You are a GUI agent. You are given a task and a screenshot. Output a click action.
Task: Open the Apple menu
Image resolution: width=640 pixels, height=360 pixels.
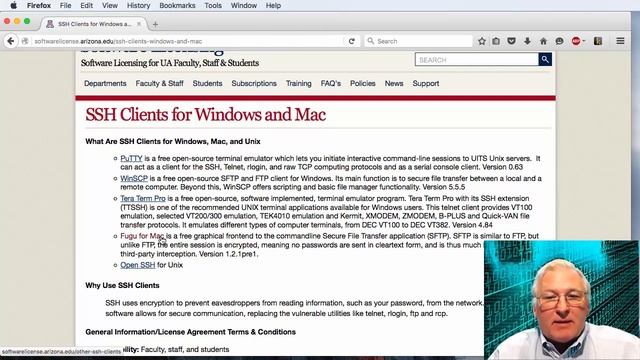pyautogui.click(x=13, y=6)
